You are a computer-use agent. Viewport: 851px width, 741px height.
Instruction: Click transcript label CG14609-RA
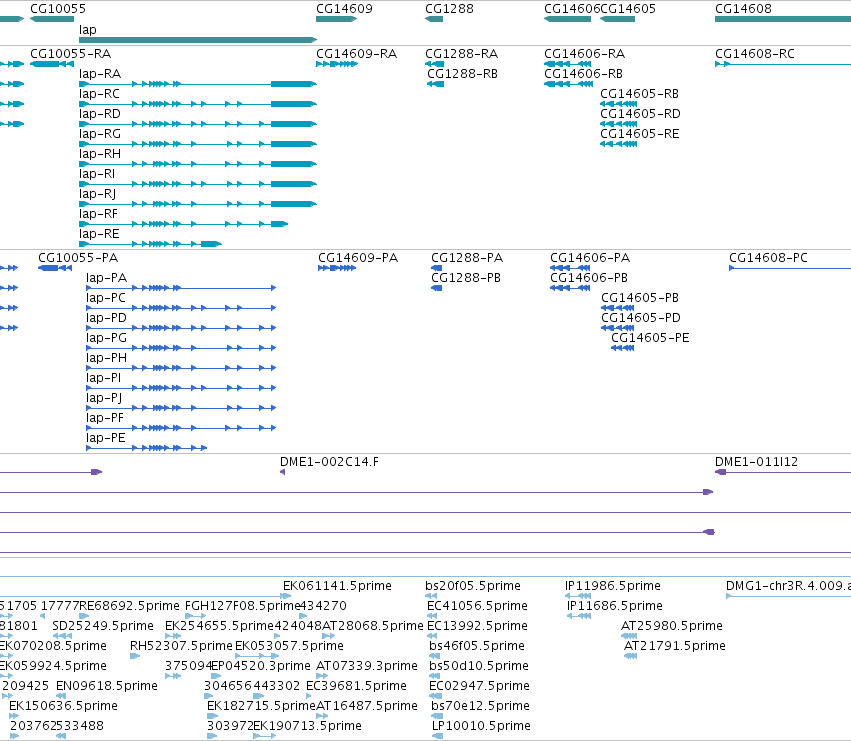pos(357,54)
